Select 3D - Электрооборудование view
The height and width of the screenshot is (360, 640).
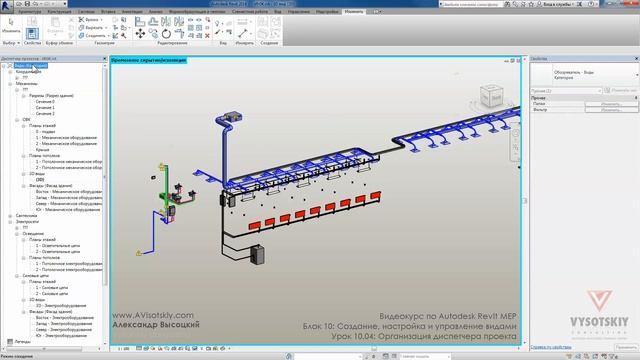[61, 306]
